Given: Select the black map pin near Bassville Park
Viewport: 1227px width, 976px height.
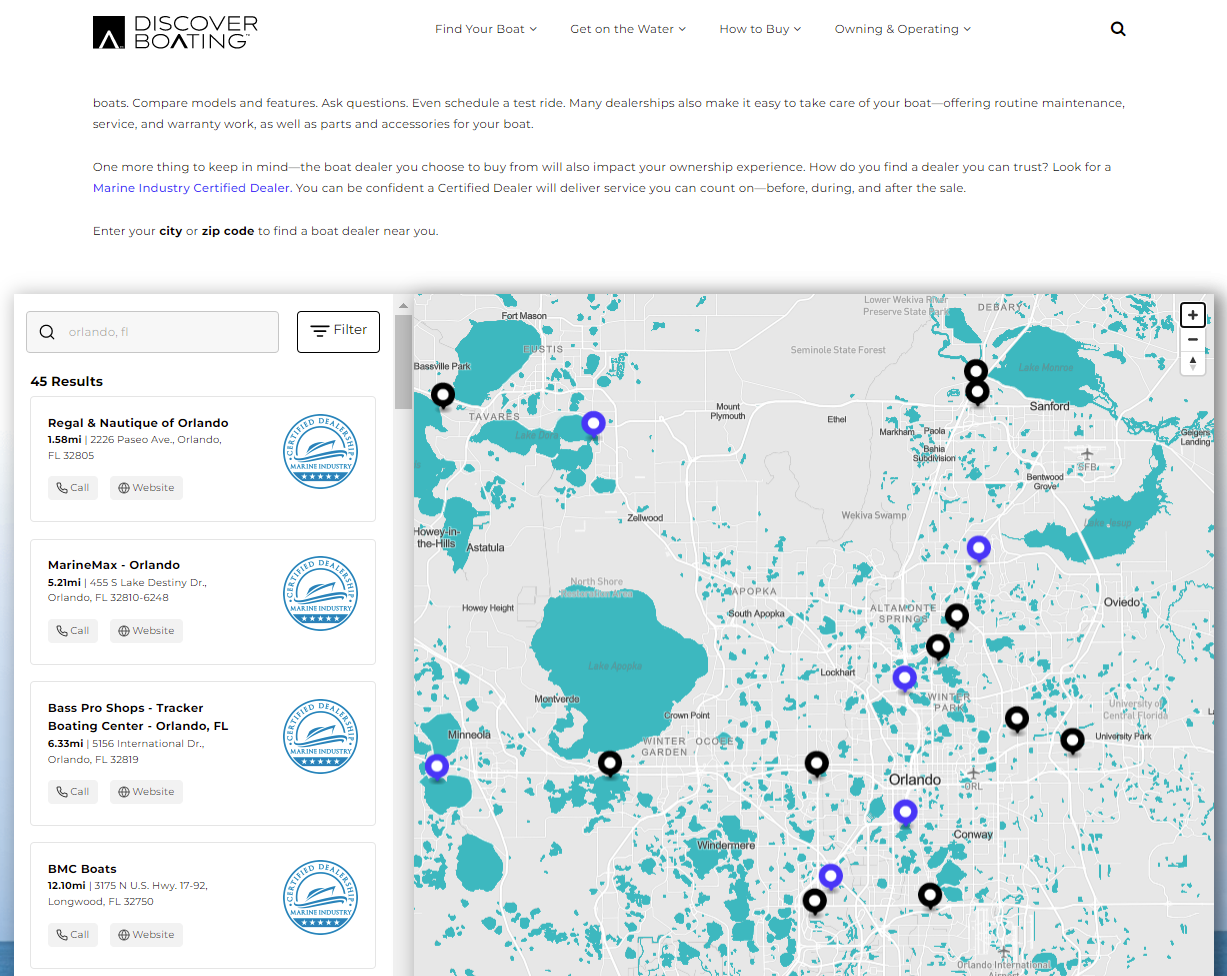Looking at the screenshot, I should 443,394.
